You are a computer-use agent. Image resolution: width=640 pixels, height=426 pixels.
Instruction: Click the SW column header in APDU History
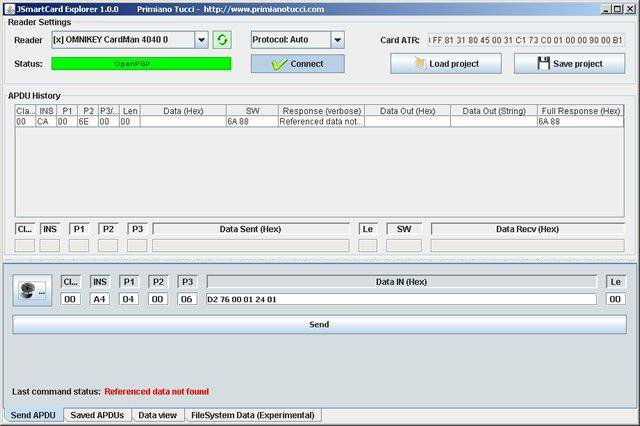(252, 111)
